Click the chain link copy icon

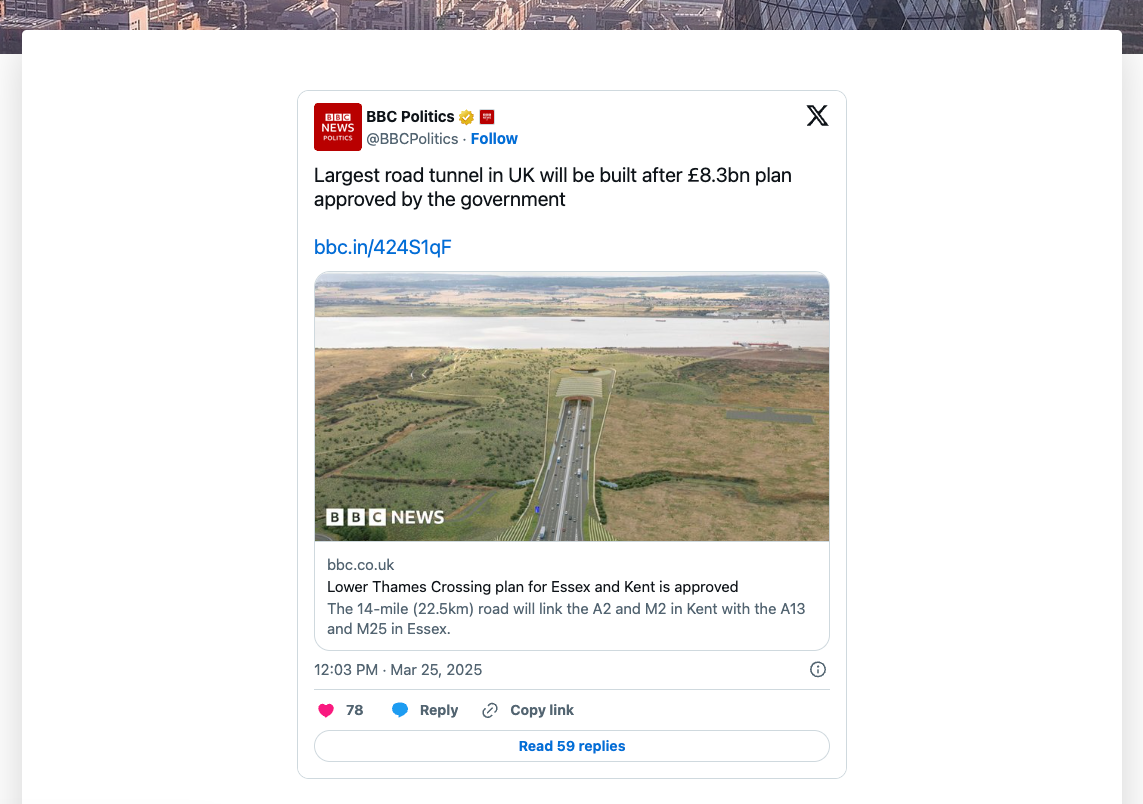(490, 710)
